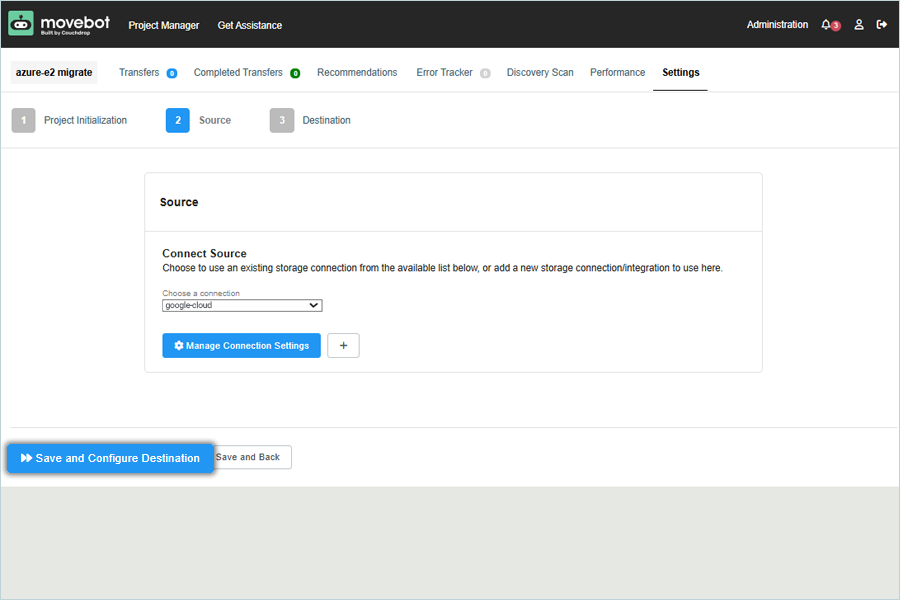Open the Get Assistance menu
The image size is (900, 600).
tap(250, 25)
